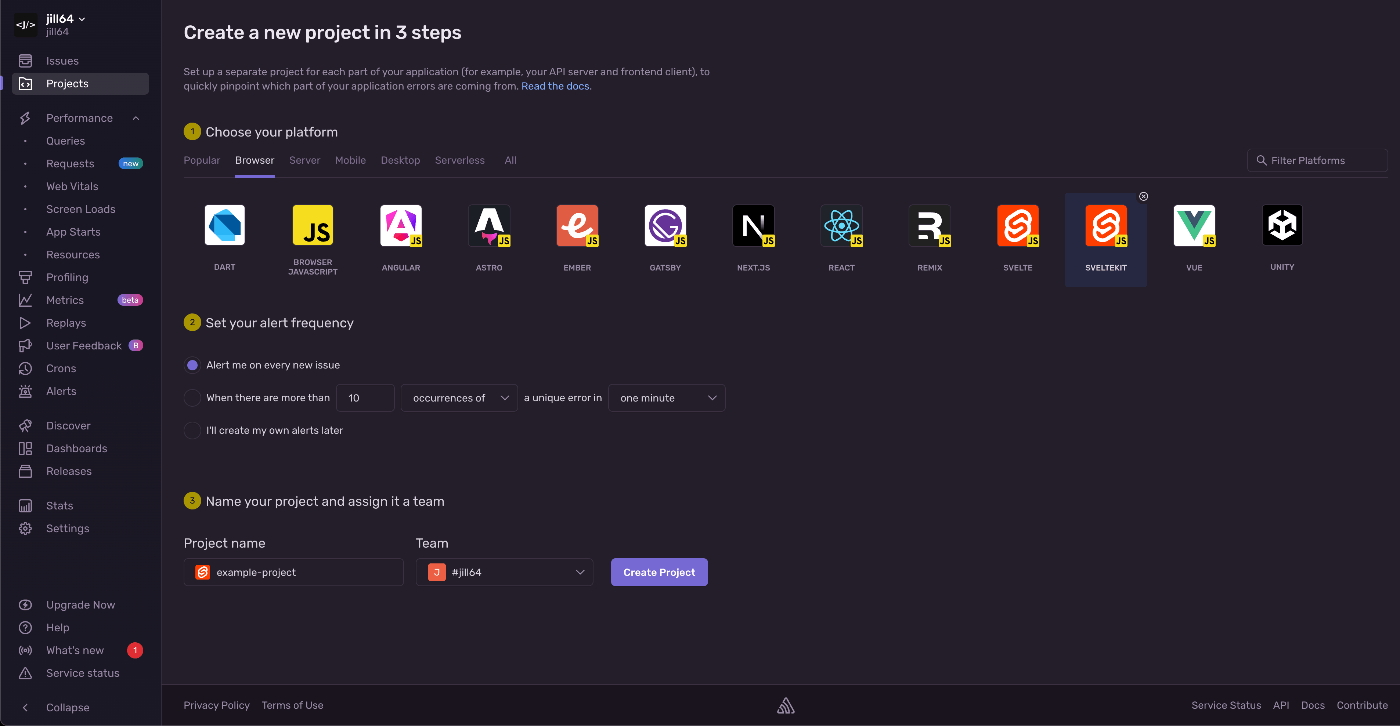This screenshot has height=726, width=1400.
Task: Click the Create Project button
Action: click(659, 572)
